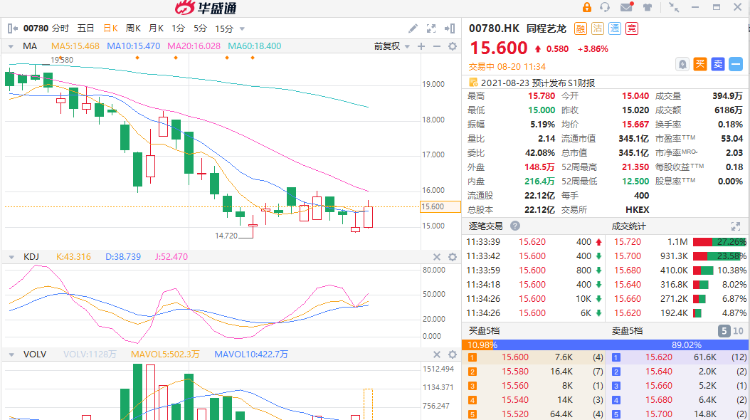Click the help question mark near 逐笔交易
The height and width of the screenshot is (420, 750).
click(515, 226)
